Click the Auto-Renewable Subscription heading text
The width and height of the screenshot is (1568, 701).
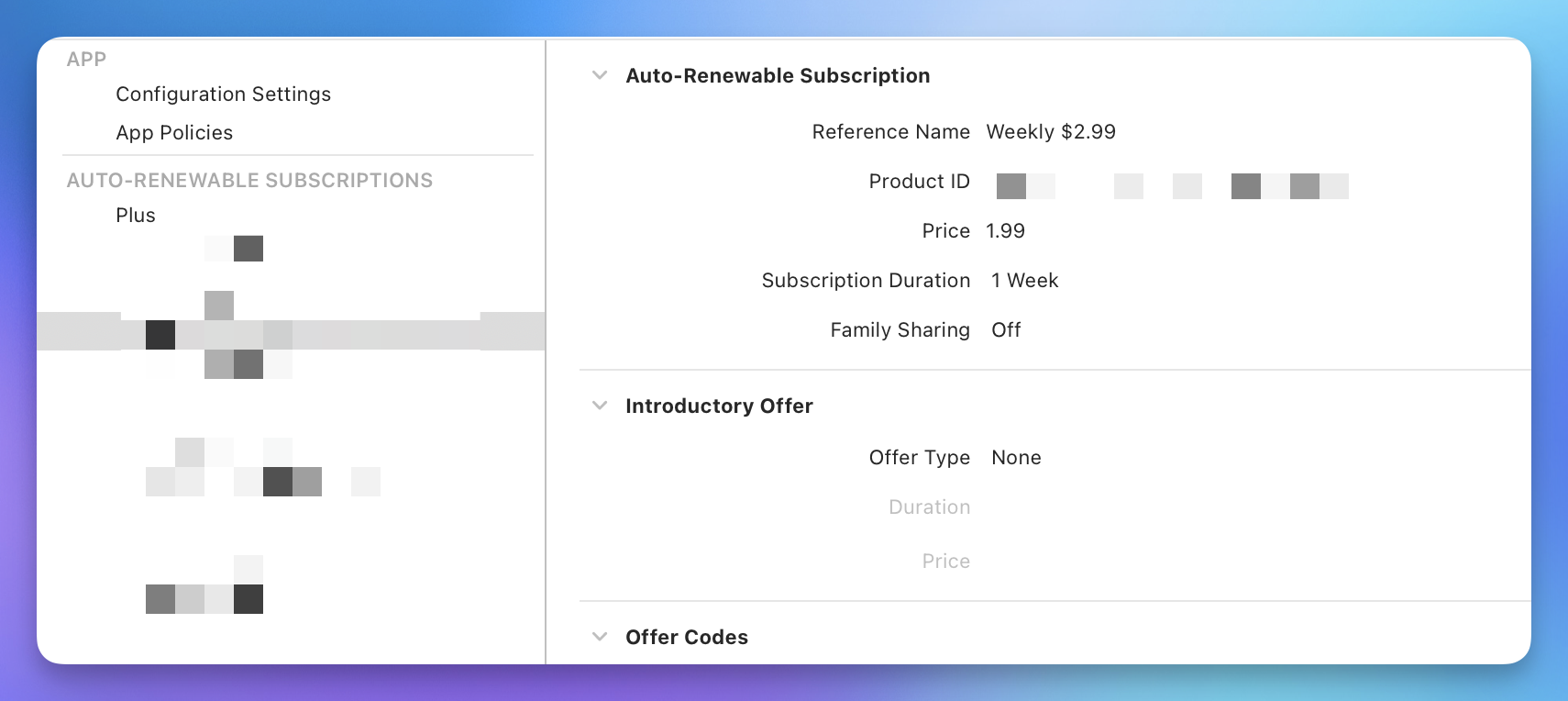tap(778, 76)
